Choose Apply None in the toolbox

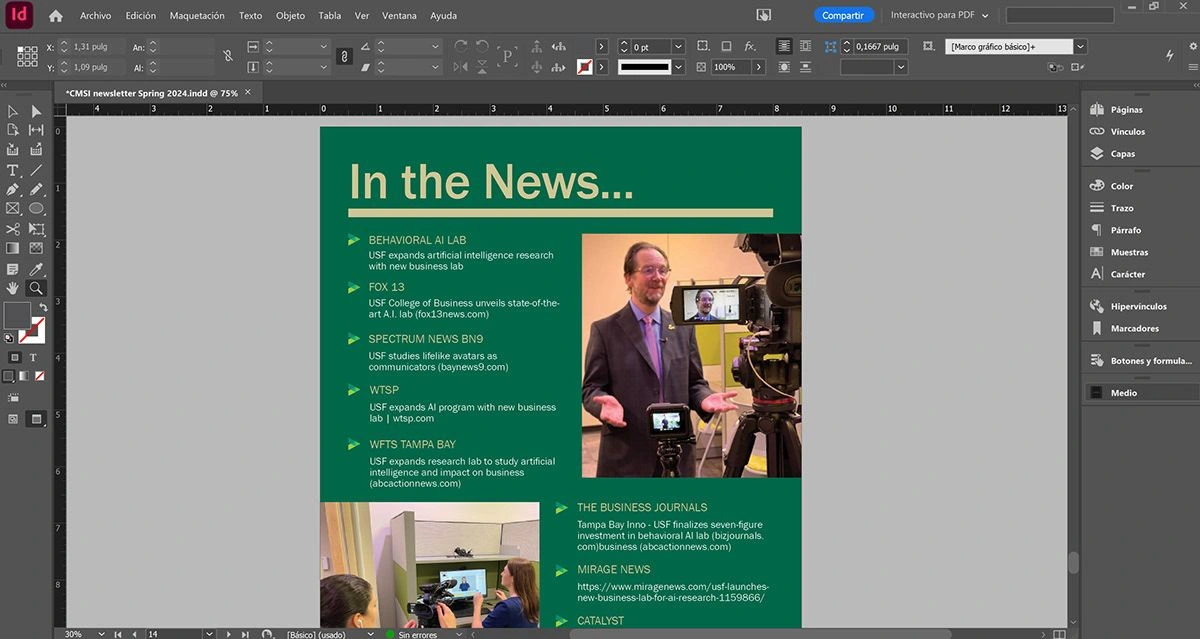[x=40, y=376]
